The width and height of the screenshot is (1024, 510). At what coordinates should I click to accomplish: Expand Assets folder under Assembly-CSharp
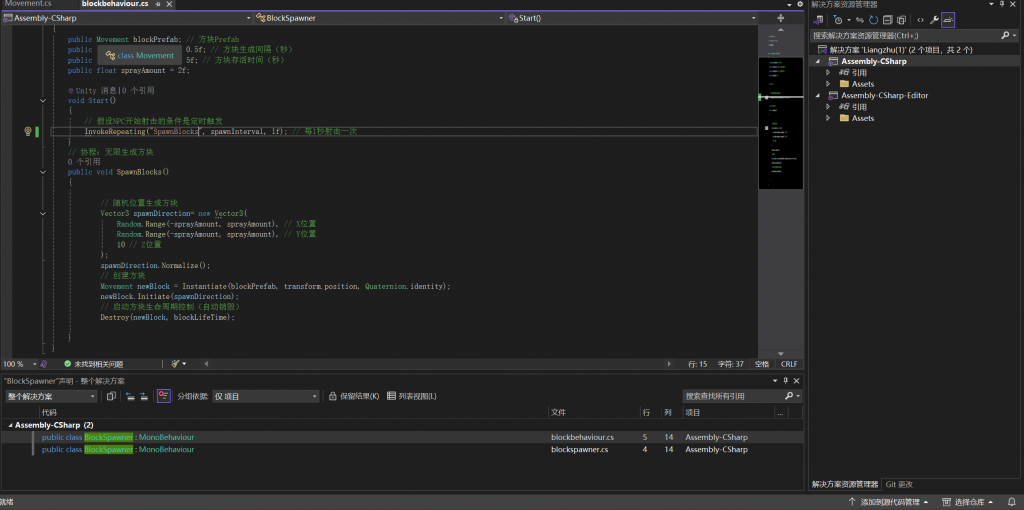828,84
